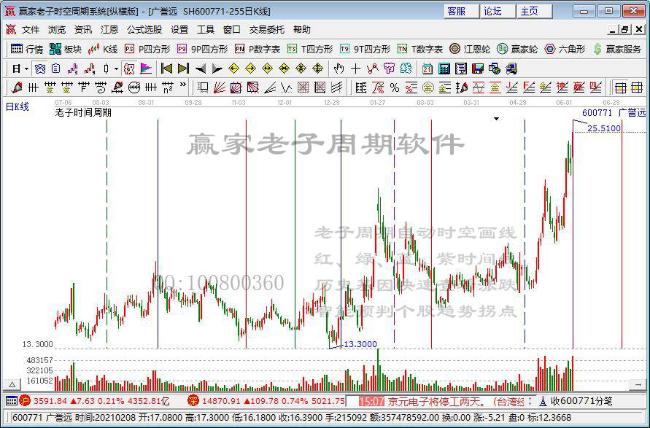Viewport: 650px width, 428px height.
Task: Open the calculator icon
Action: (x=444, y=69)
